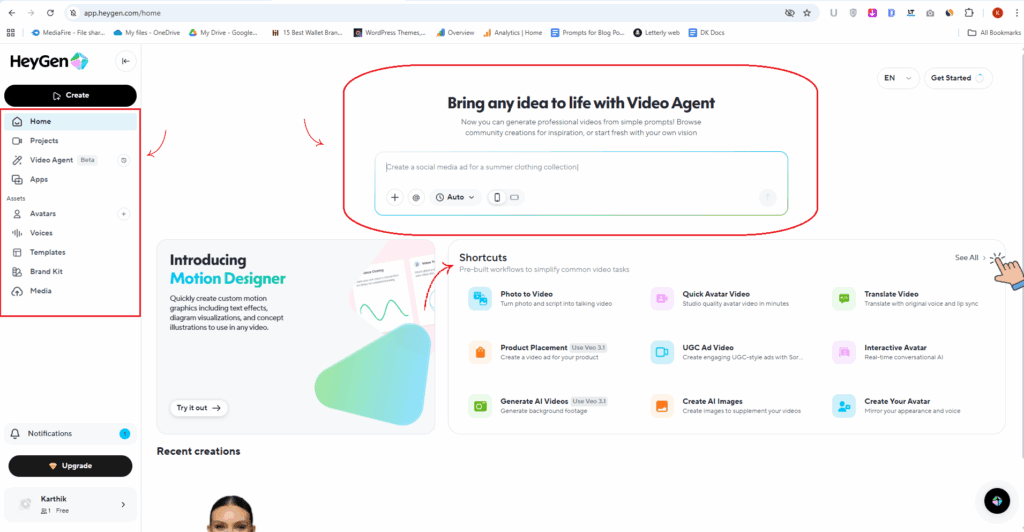Click the notifications count badge
The width and height of the screenshot is (1024, 532).
tap(125, 433)
